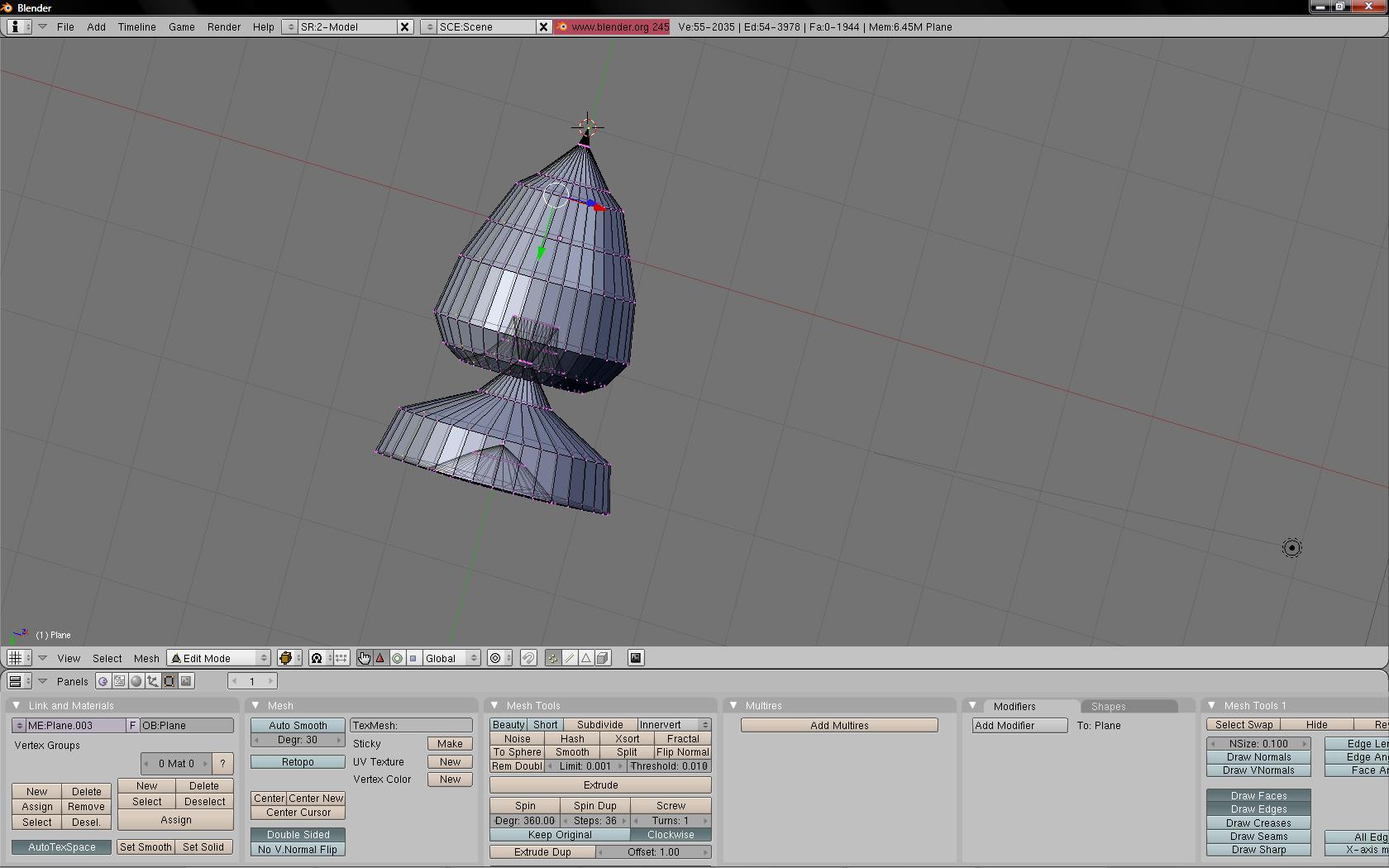
Task: Open the Shading context sphere icon
Action: point(136,681)
